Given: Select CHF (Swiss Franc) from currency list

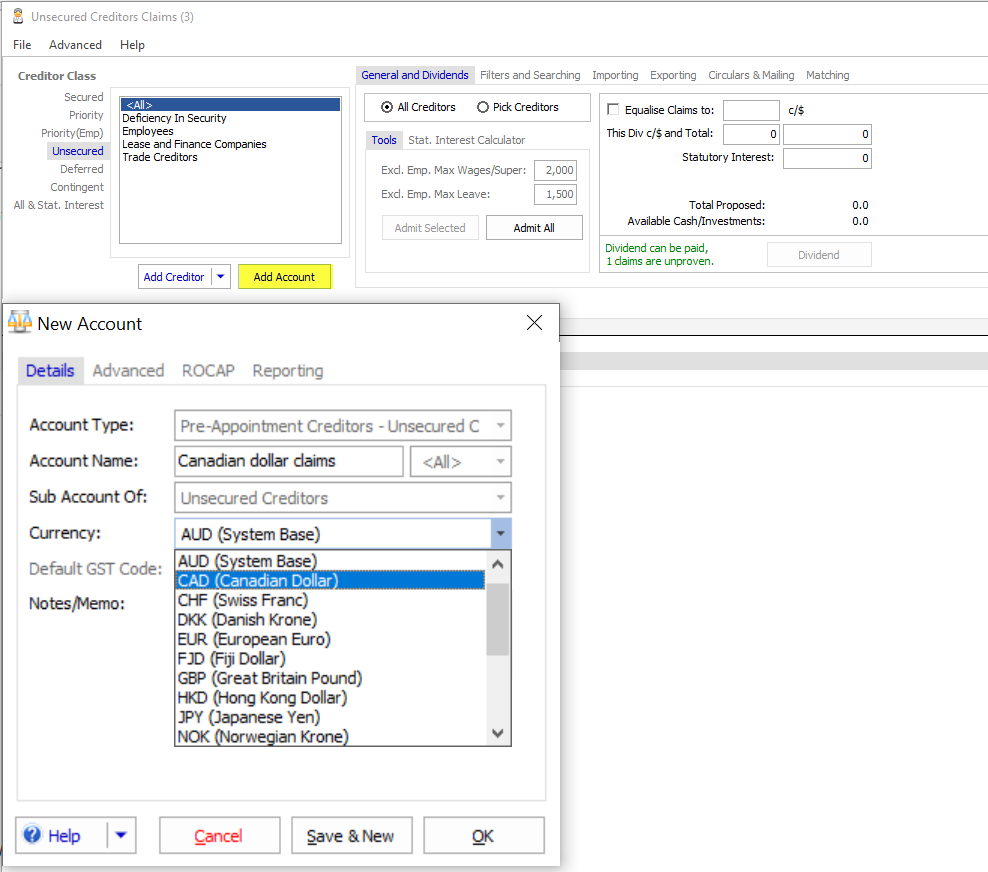Looking at the screenshot, I should coord(243,600).
